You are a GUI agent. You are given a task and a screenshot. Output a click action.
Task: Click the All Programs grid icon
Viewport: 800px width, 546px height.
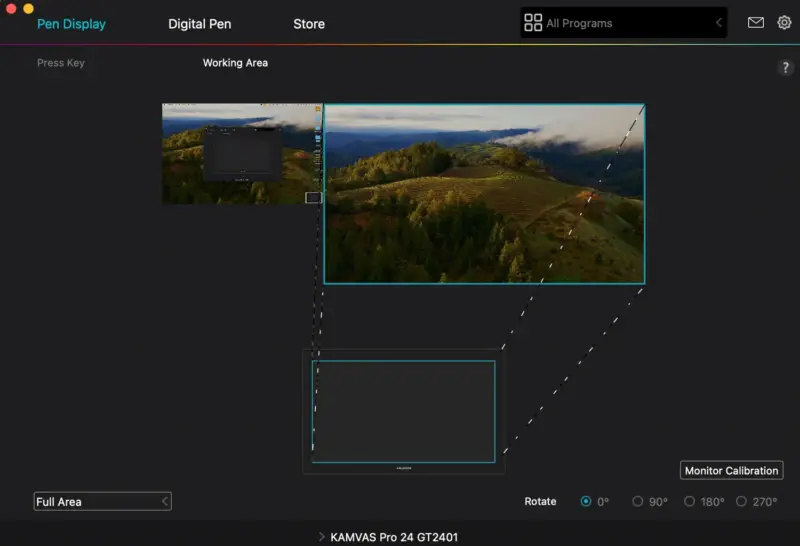point(533,22)
